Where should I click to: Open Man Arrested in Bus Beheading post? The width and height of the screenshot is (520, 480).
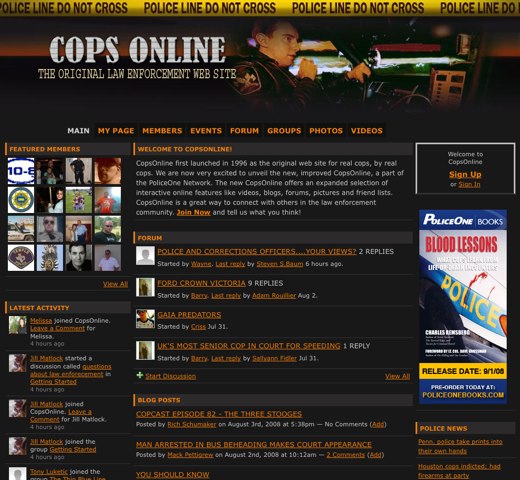[x=254, y=445]
